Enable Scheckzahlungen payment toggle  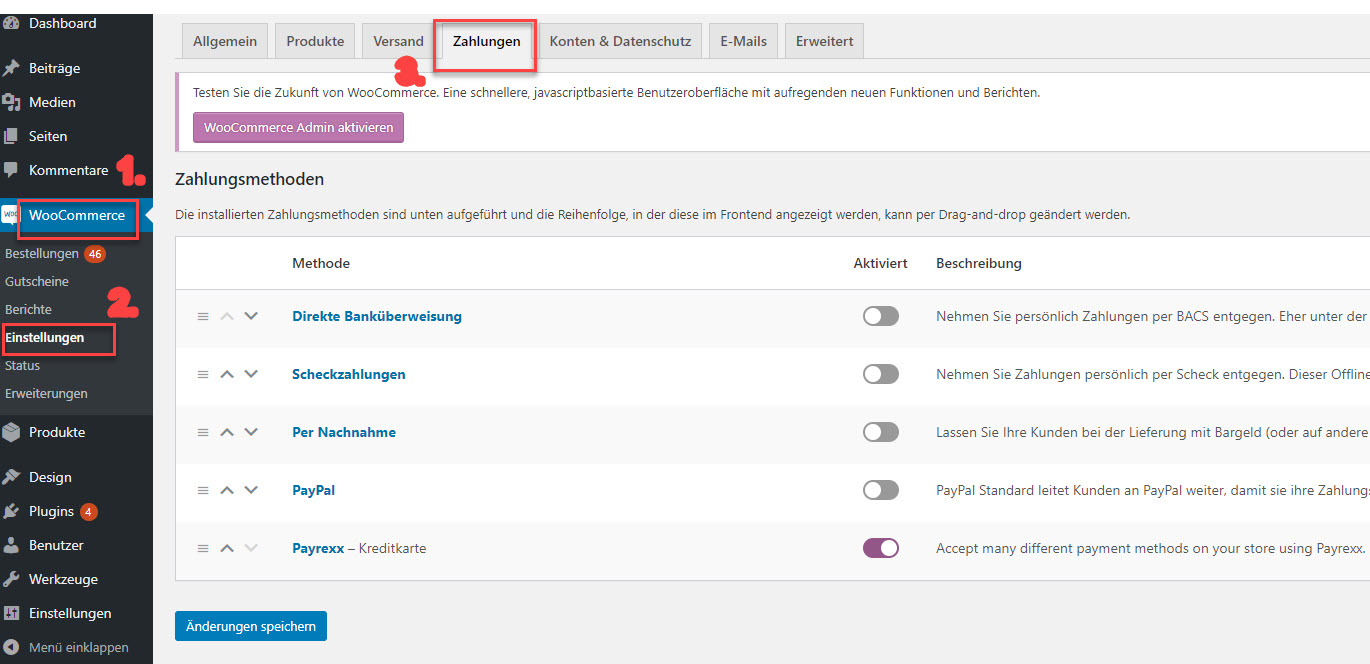881,374
